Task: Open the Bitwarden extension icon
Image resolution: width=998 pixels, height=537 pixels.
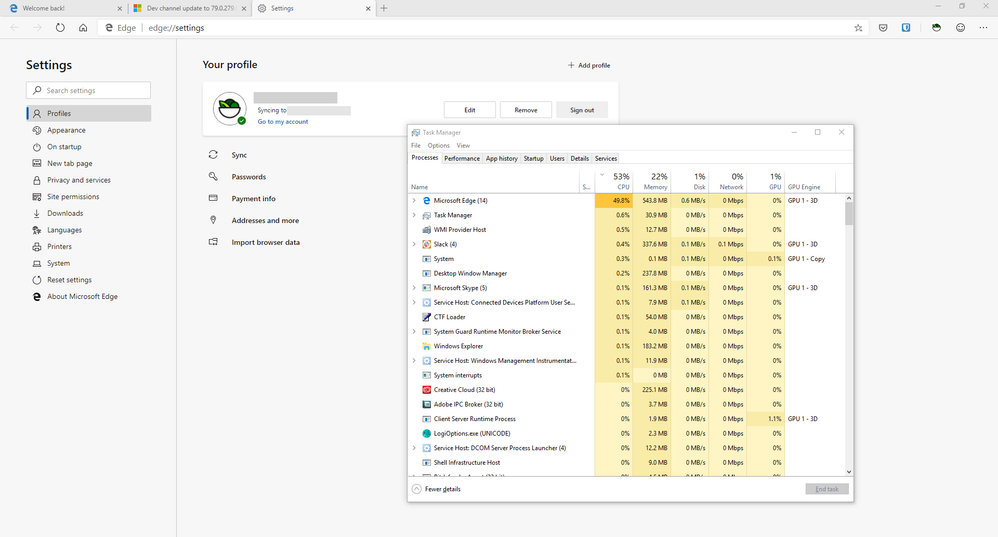Action: point(906,28)
